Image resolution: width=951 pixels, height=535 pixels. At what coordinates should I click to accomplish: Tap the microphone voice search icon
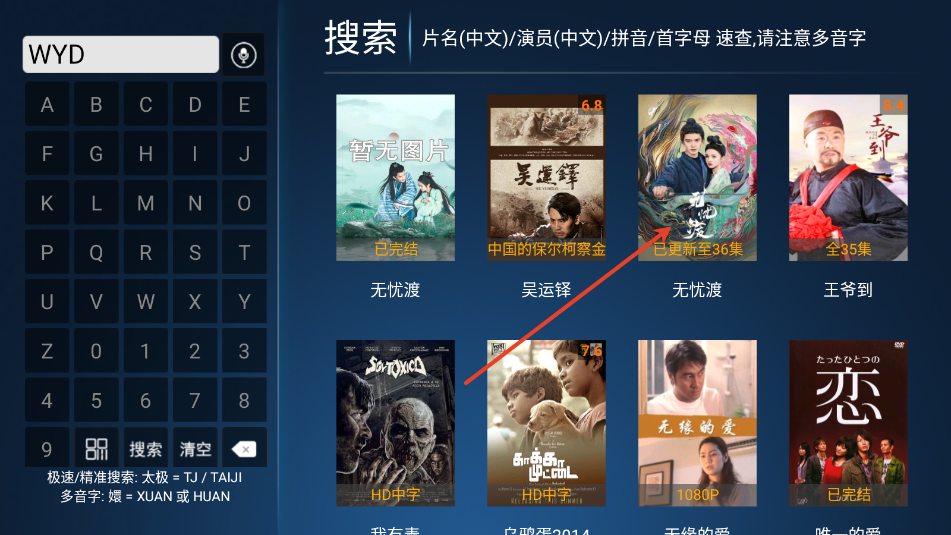[243, 55]
